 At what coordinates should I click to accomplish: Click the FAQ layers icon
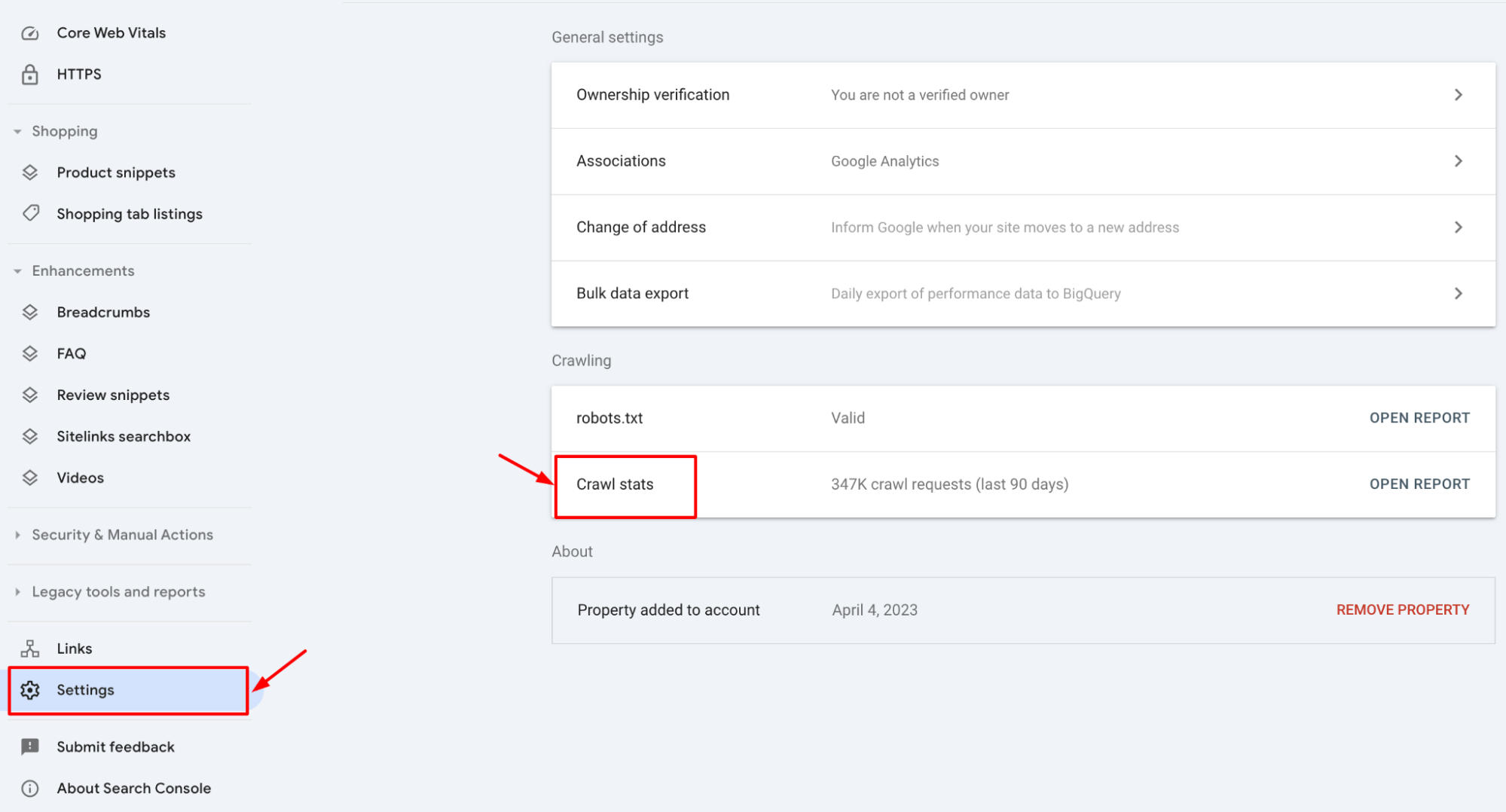[30, 353]
